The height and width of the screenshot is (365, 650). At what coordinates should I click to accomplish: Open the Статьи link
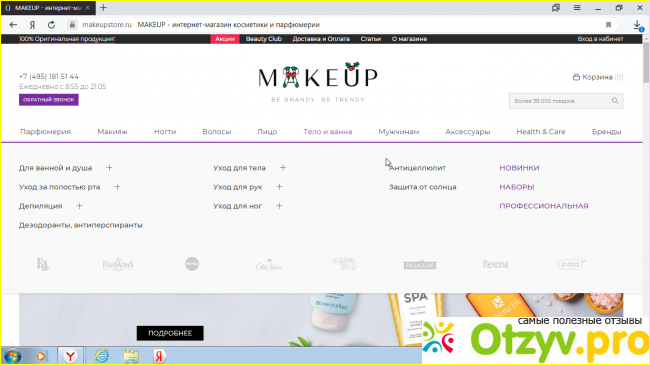pos(371,39)
